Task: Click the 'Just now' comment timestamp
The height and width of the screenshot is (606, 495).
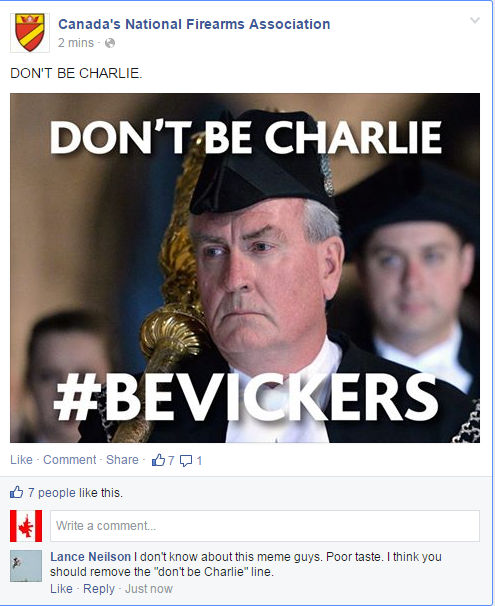Action: 149,589
